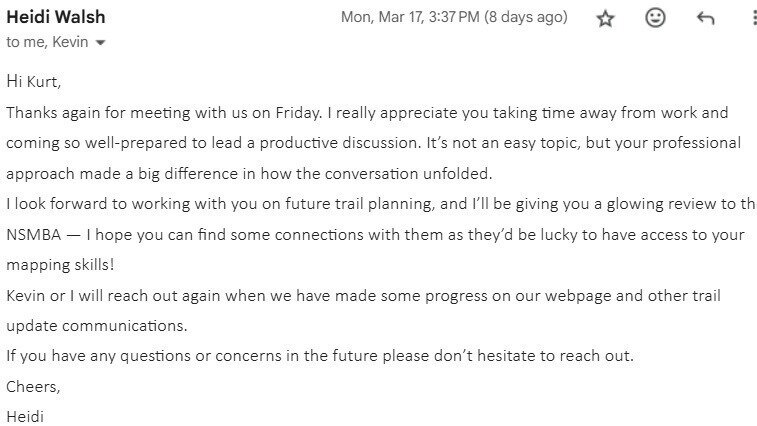This screenshot has width=757, height=426.
Task: Click the sender name Heidi Walsh
Action: pyautogui.click(x=56, y=17)
